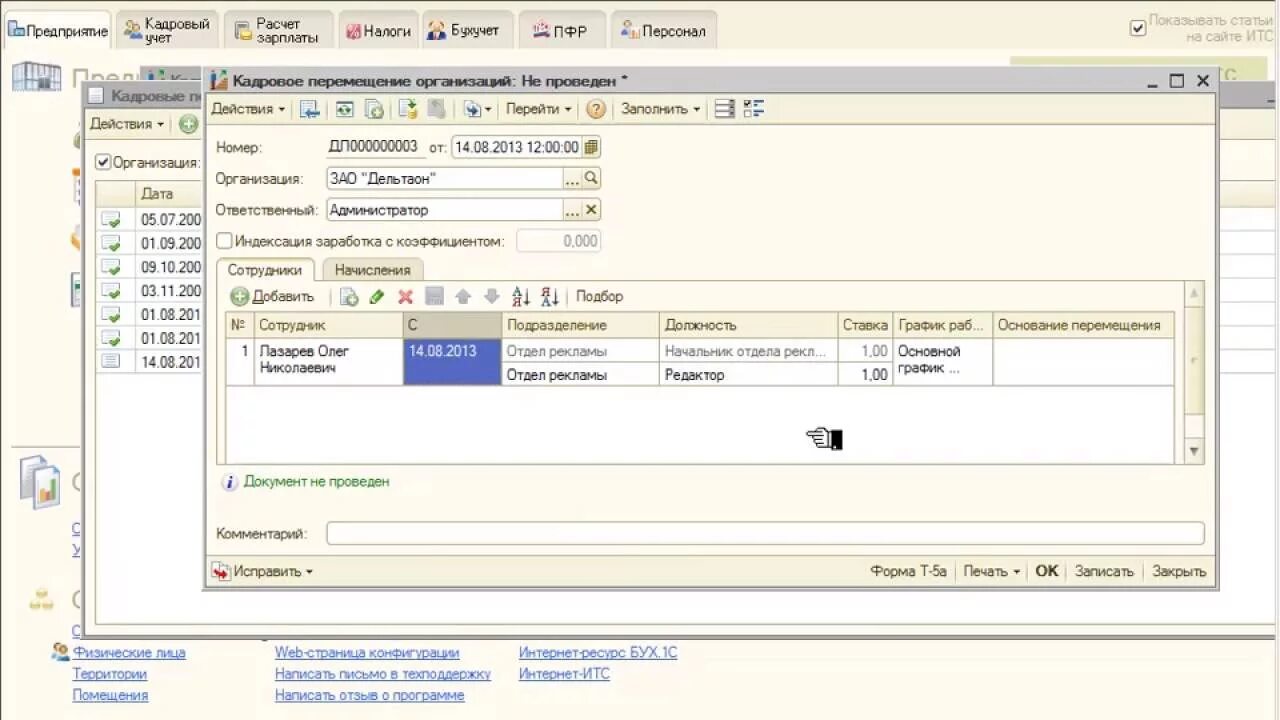
Task: Open the Исправить dropdown
Action: point(263,572)
